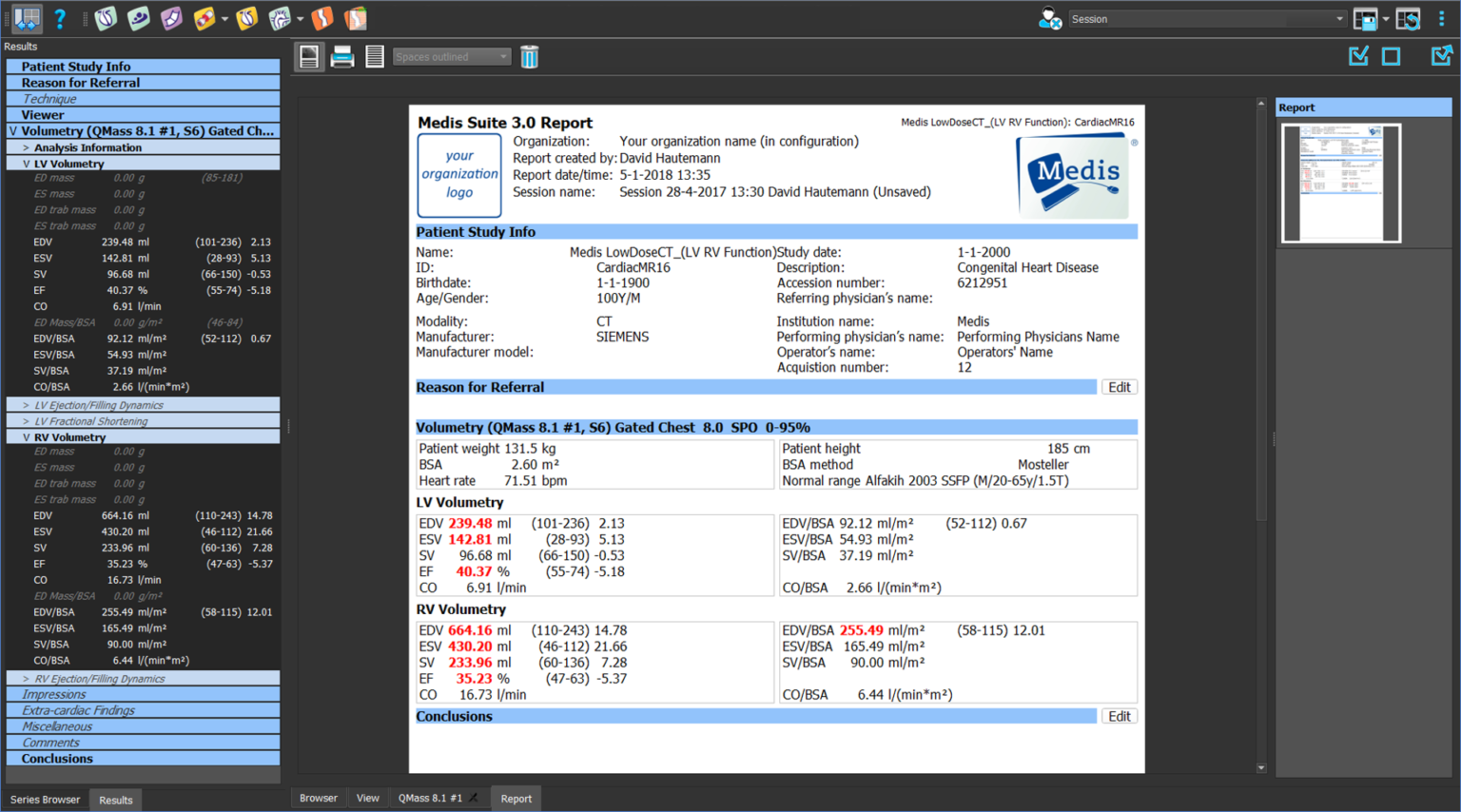Viewport: 1461px width, 812px height.
Task: Click the empty deselect-all box icon
Action: tap(1391, 57)
